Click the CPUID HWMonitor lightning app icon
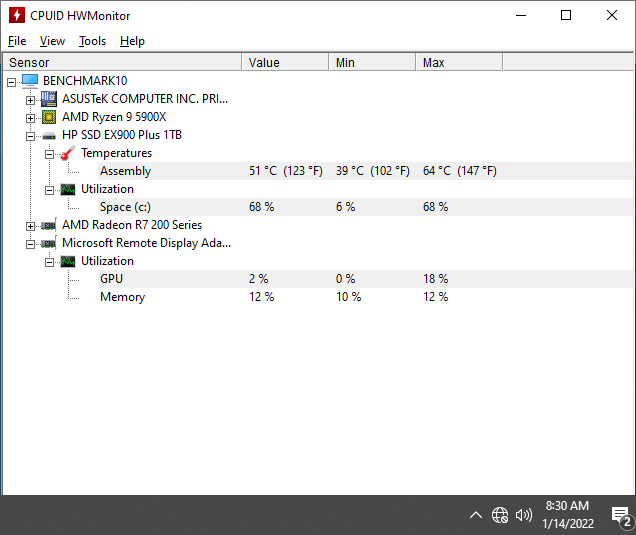This screenshot has width=636, height=535. [17, 15]
